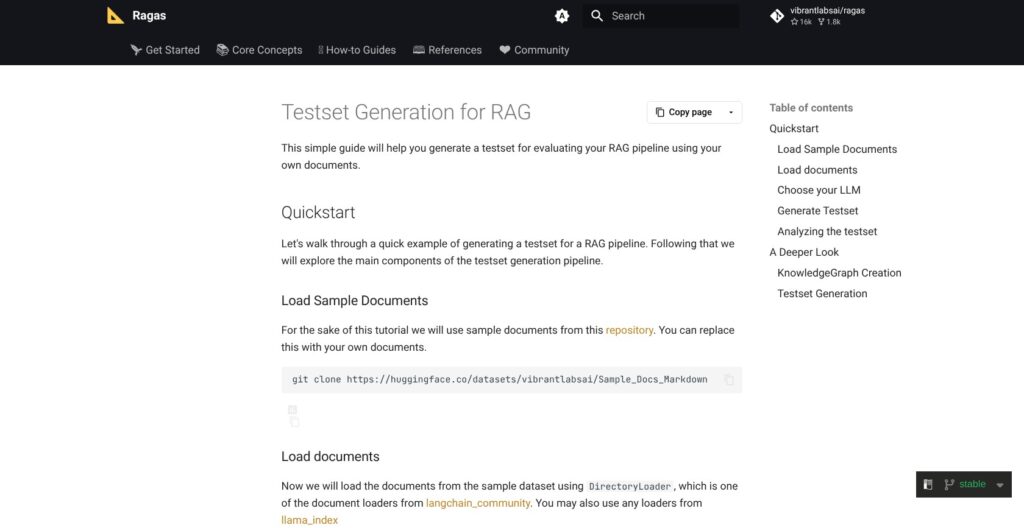Jump to Generate Testset section link
Screen dimensions: 1024x528
coord(818,211)
